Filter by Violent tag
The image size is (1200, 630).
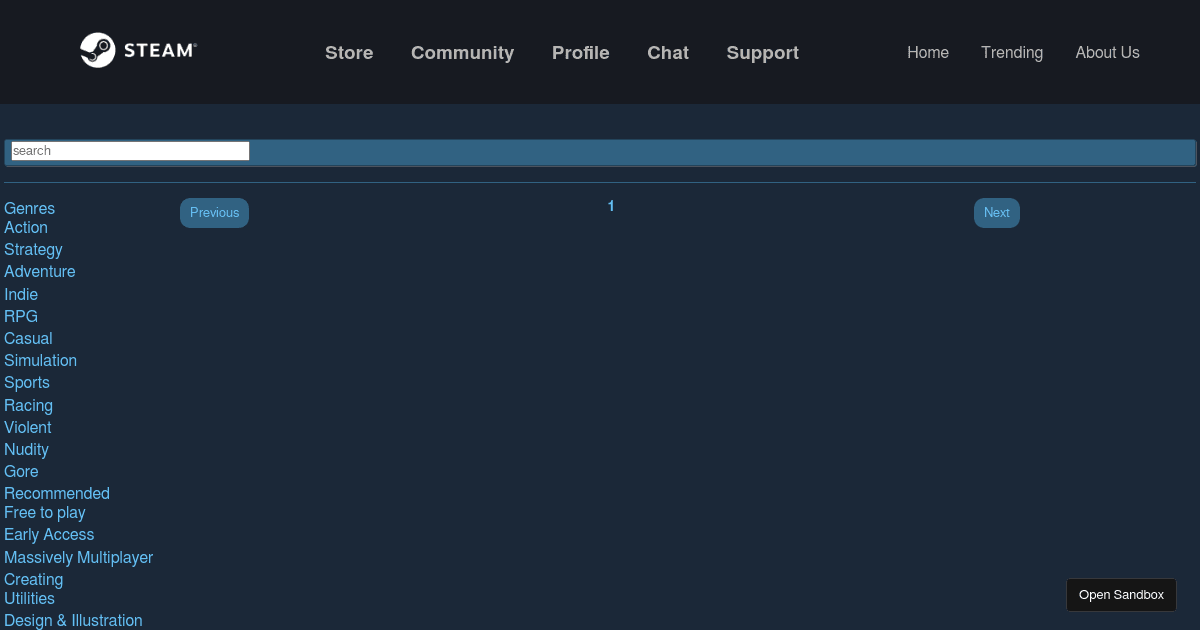point(28,427)
